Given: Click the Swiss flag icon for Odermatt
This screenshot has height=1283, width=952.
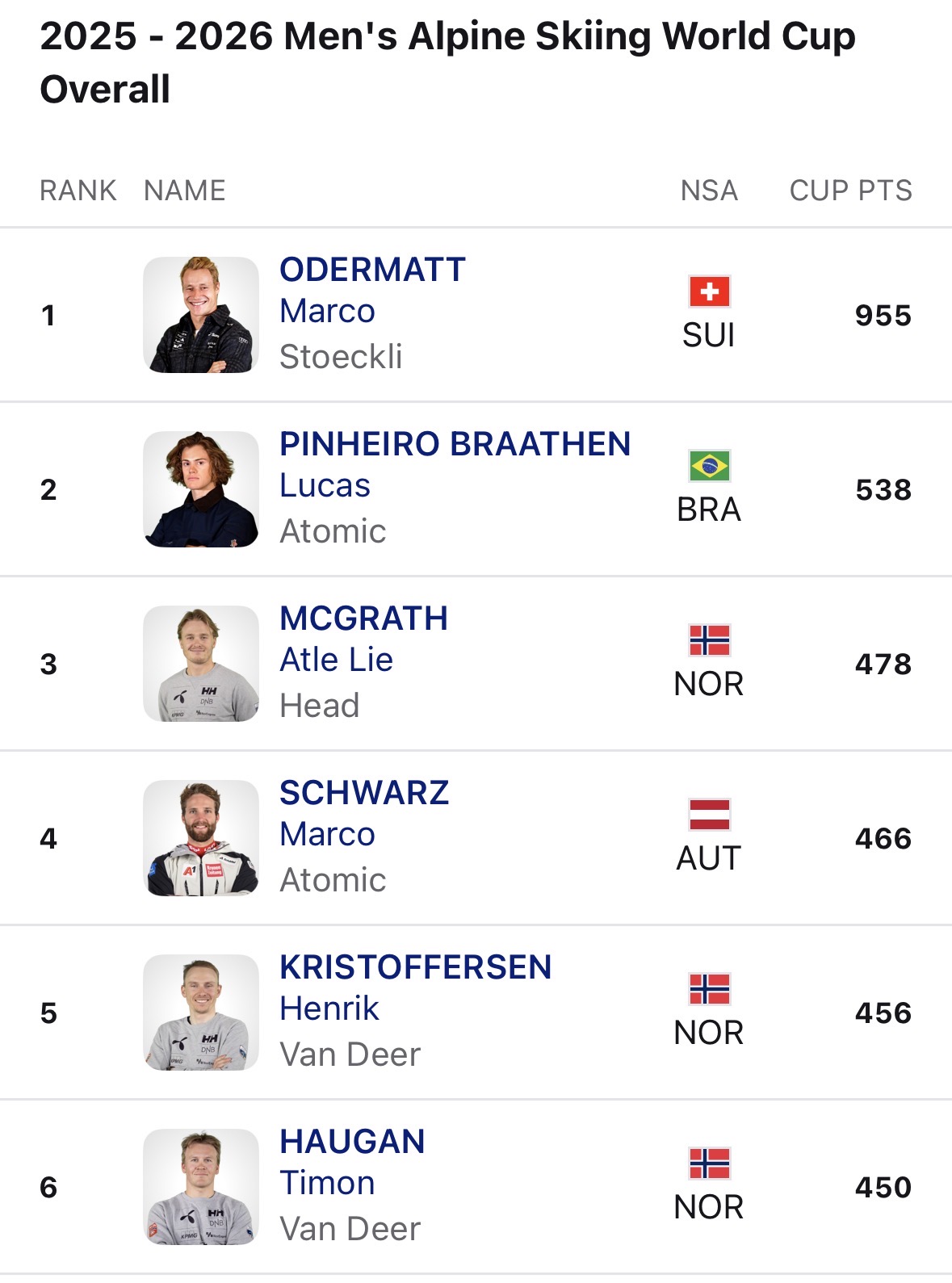Looking at the screenshot, I should pos(709,291).
